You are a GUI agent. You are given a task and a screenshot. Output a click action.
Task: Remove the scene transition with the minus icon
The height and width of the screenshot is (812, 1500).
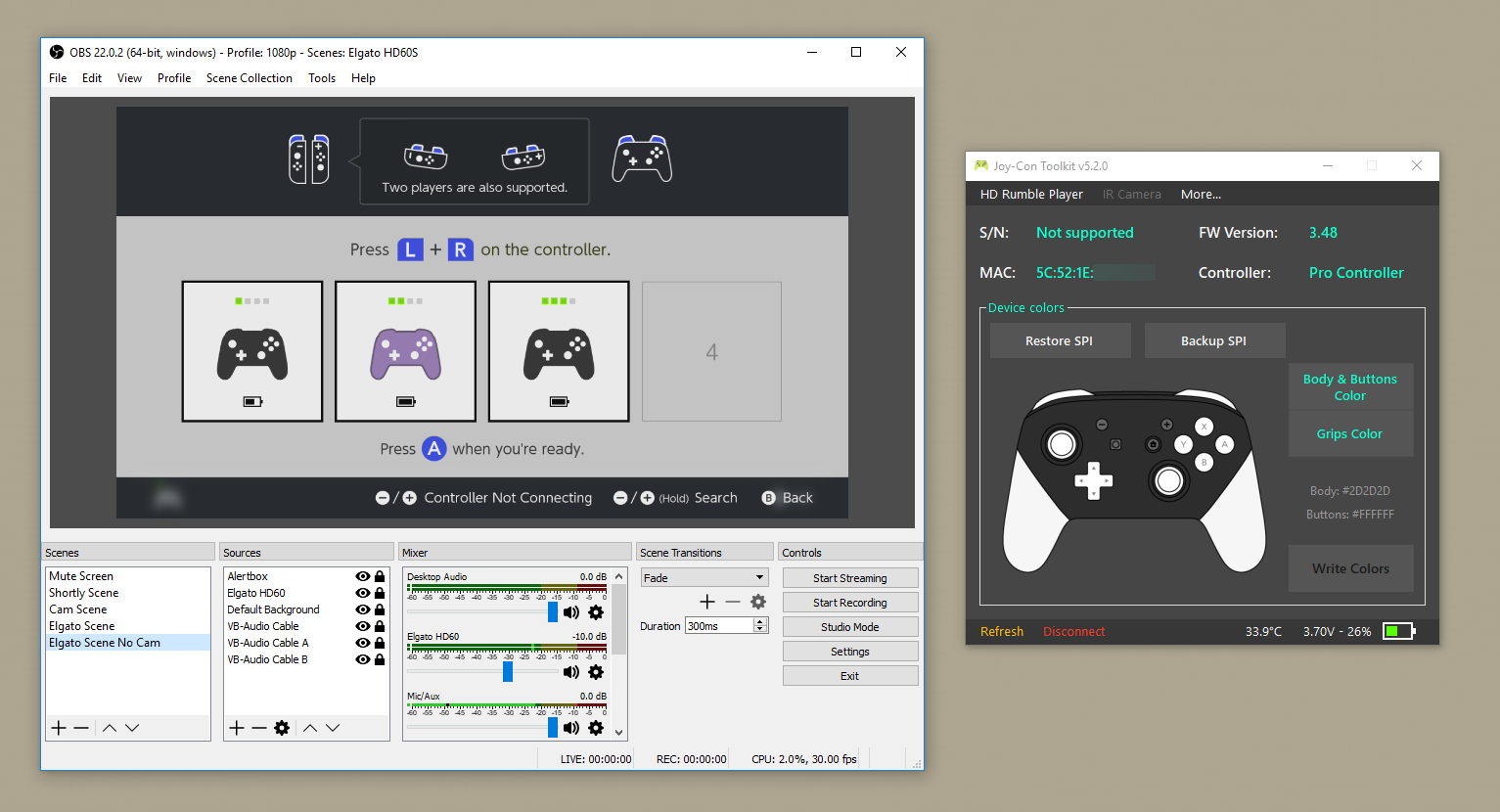point(733,602)
